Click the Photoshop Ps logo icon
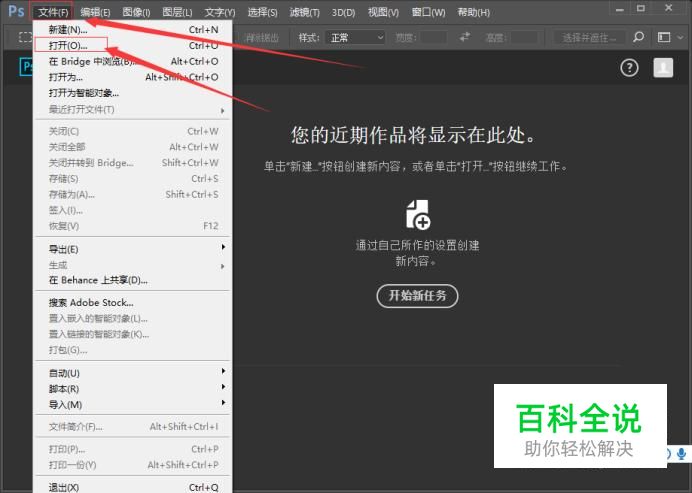 pyautogui.click(x=16, y=11)
